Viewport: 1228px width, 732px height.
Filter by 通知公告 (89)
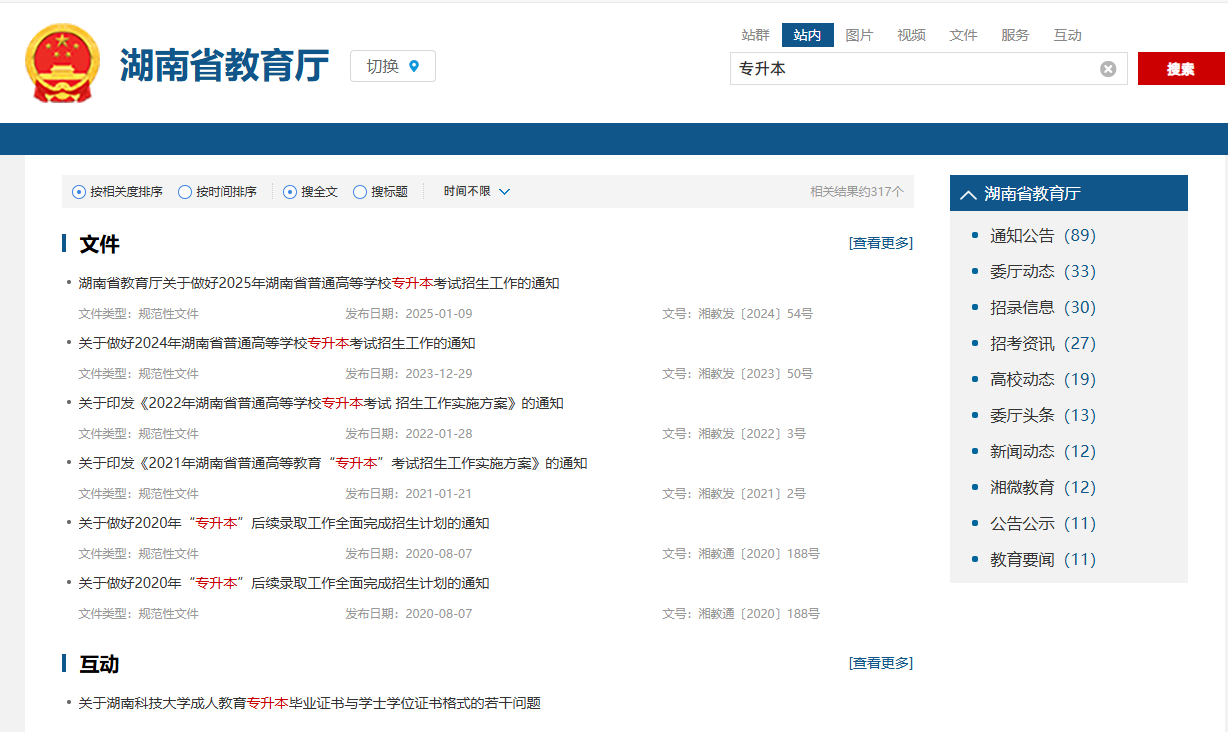tap(1043, 236)
